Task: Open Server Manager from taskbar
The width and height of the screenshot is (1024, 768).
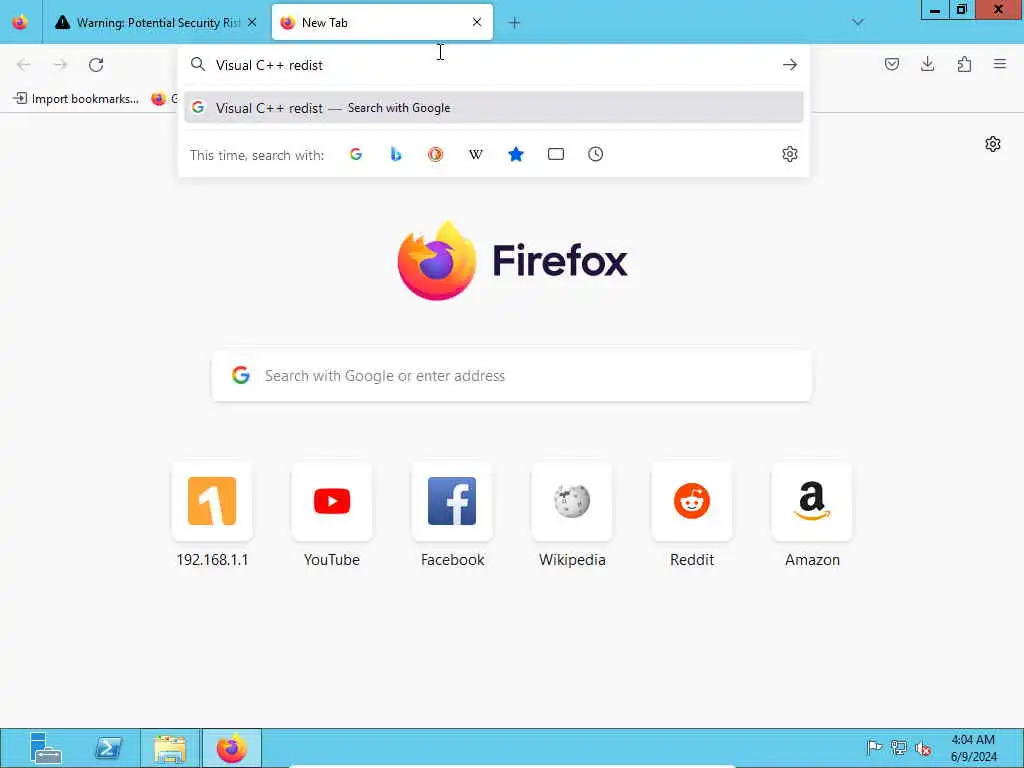Action: pyautogui.click(x=45, y=748)
